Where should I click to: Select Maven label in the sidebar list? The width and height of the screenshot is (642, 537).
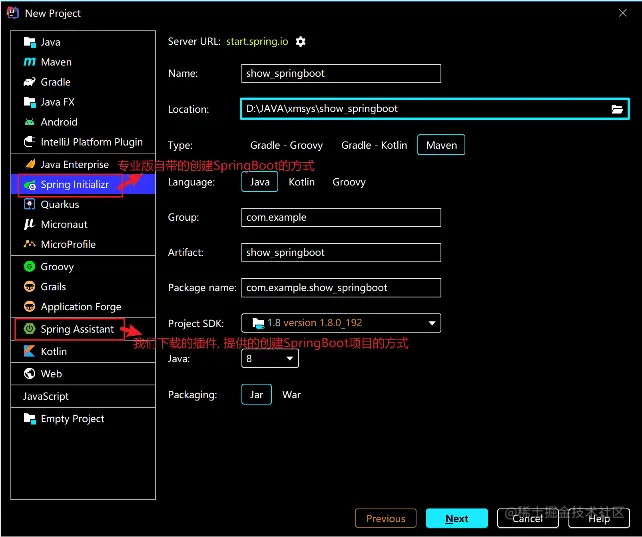[x=56, y=62]
